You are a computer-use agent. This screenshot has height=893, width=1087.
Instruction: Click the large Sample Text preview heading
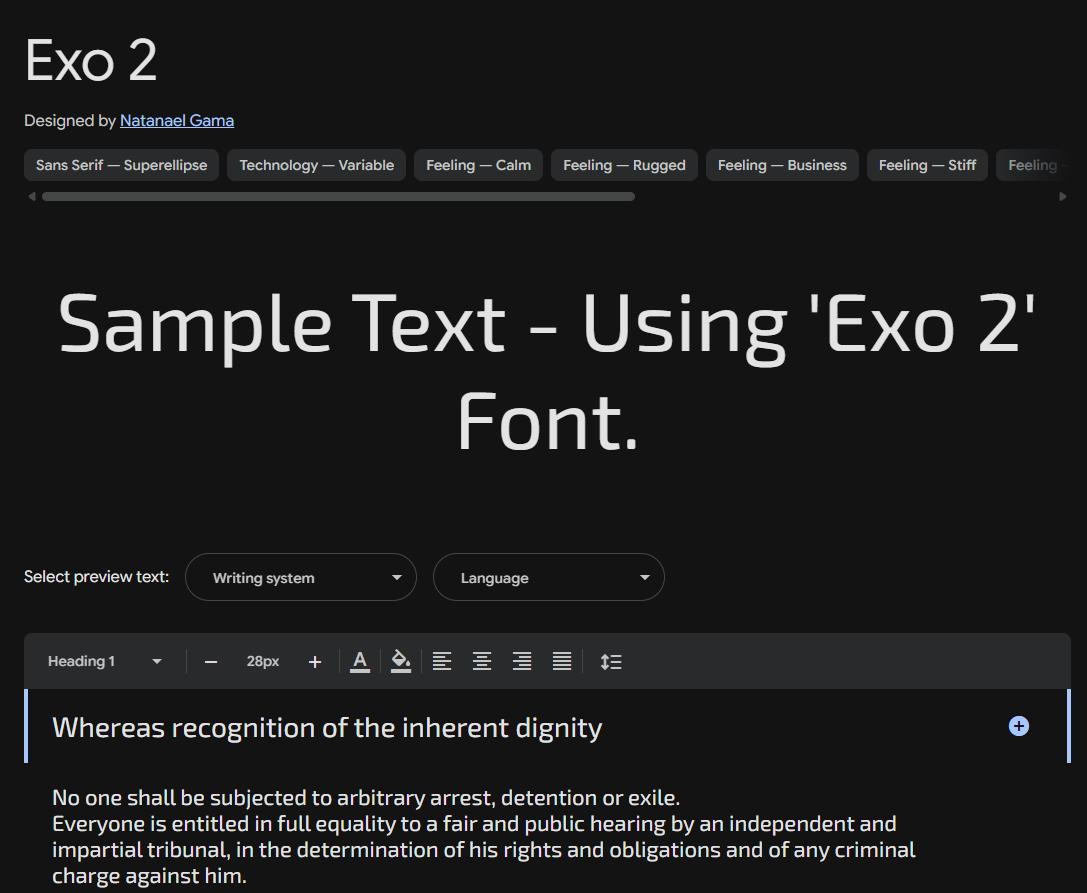click(546, 373)
